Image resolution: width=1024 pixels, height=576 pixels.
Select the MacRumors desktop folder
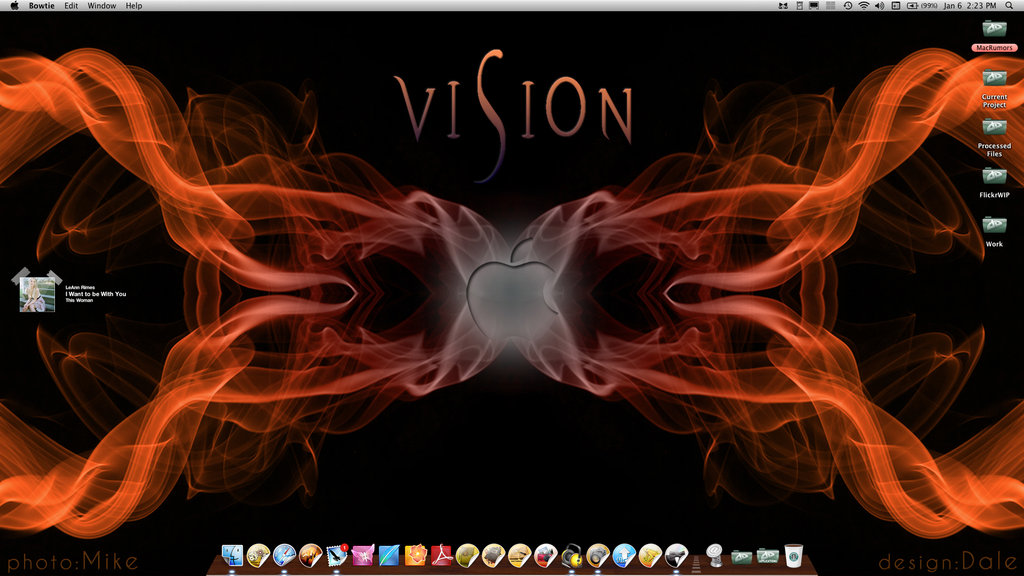995,35
